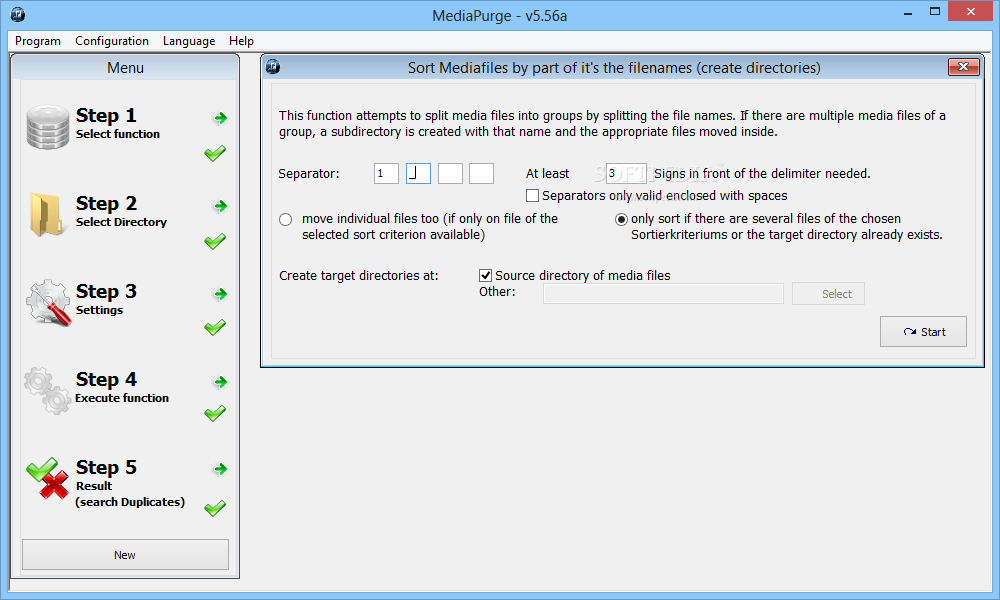Open the Configuration menu
The width and height of the screenshot is (1000, 600).
coord(112,41)
